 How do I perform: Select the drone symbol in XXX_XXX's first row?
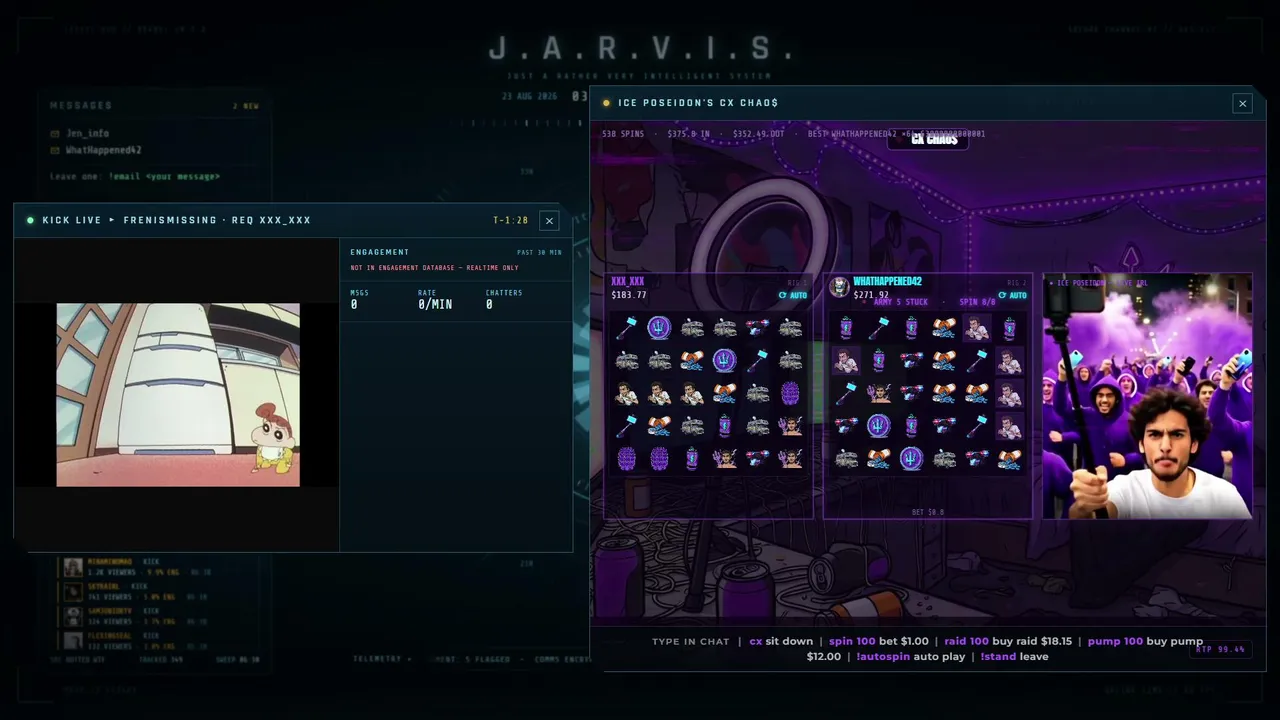757,327
